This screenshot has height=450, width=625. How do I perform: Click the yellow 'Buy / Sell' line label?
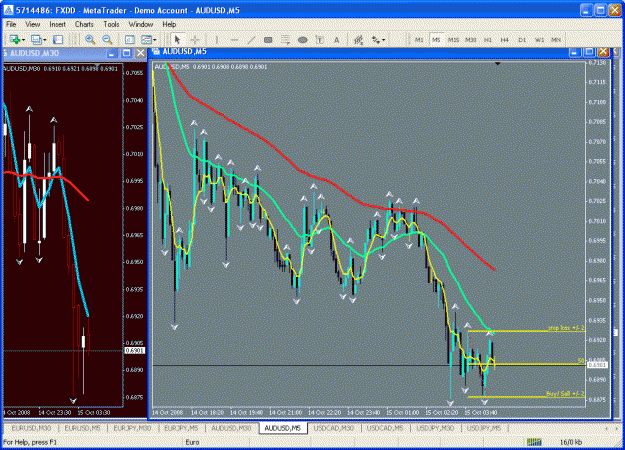click(x=565, y=394)
